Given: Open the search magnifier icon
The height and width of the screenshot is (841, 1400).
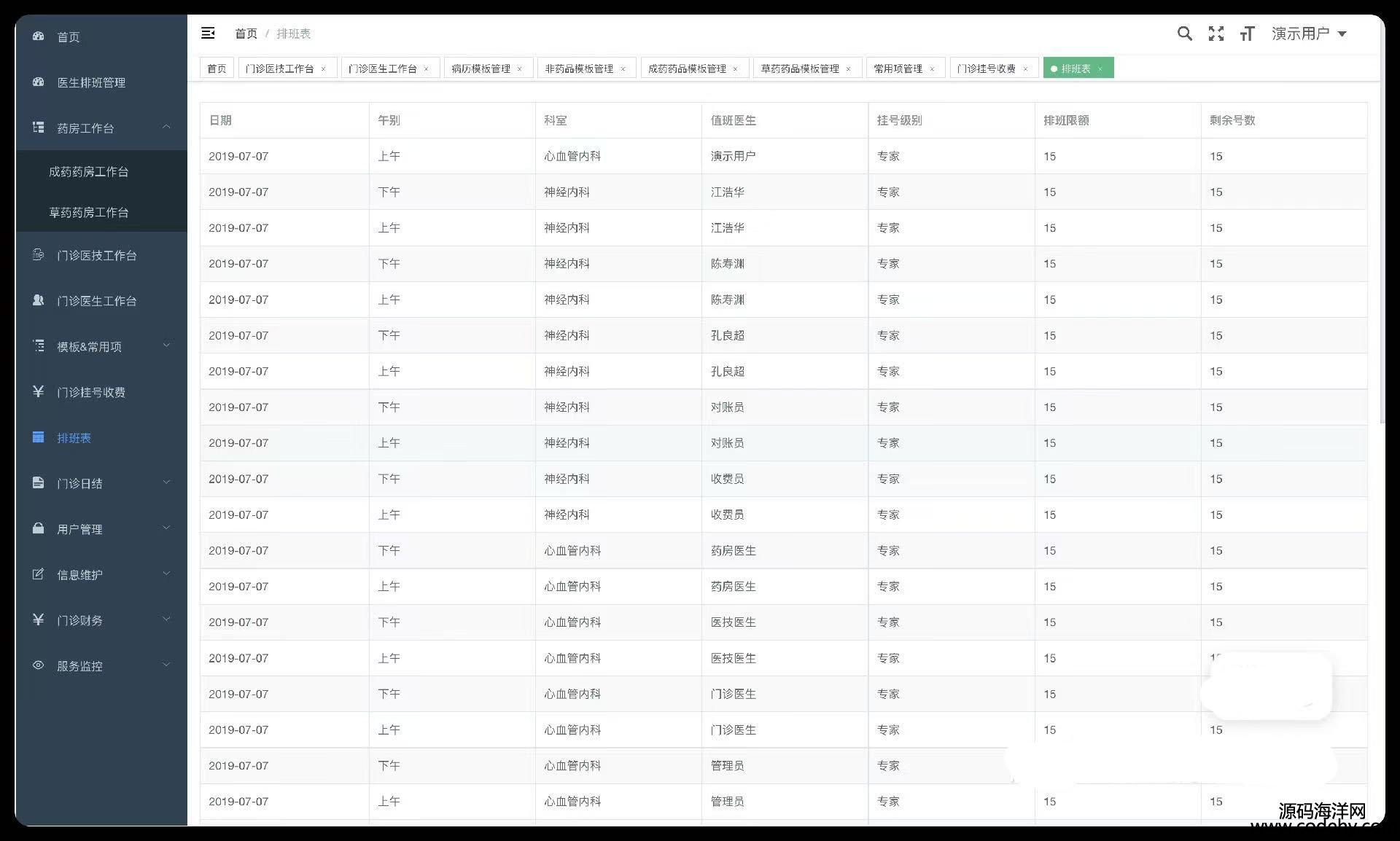Looking at the screenshot, I should coord(1185,34).
